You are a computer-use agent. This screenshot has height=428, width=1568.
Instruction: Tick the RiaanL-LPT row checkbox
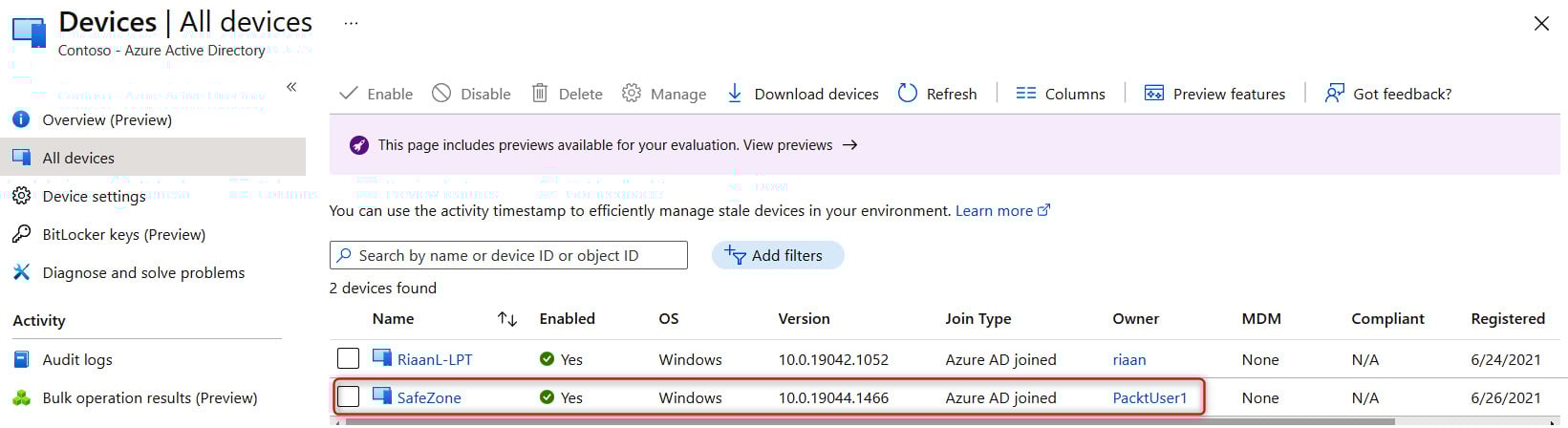[349, 358]
